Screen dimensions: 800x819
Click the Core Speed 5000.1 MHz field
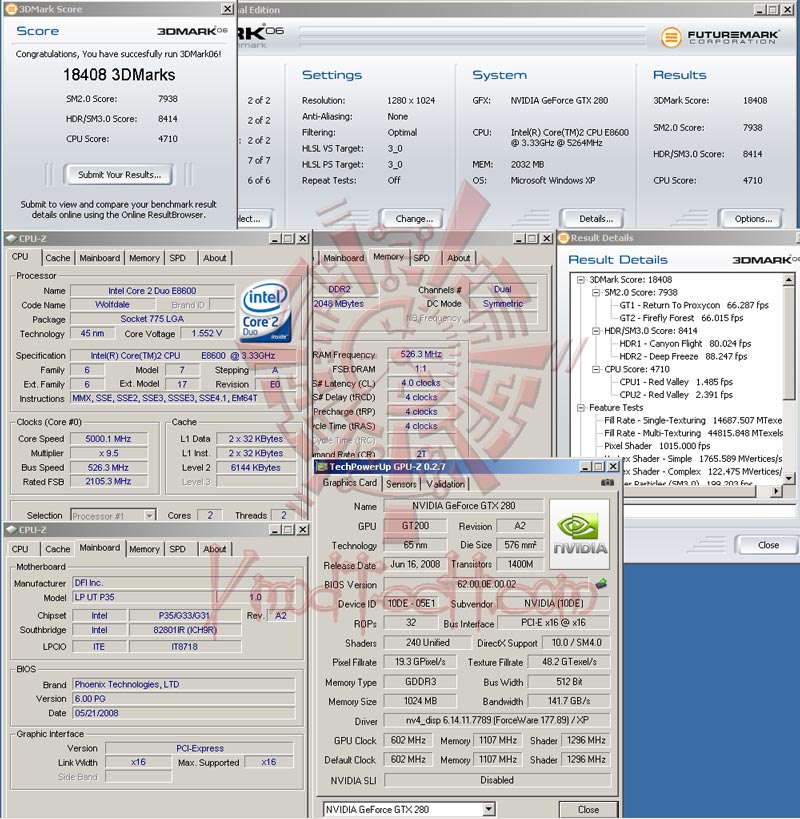109,439
